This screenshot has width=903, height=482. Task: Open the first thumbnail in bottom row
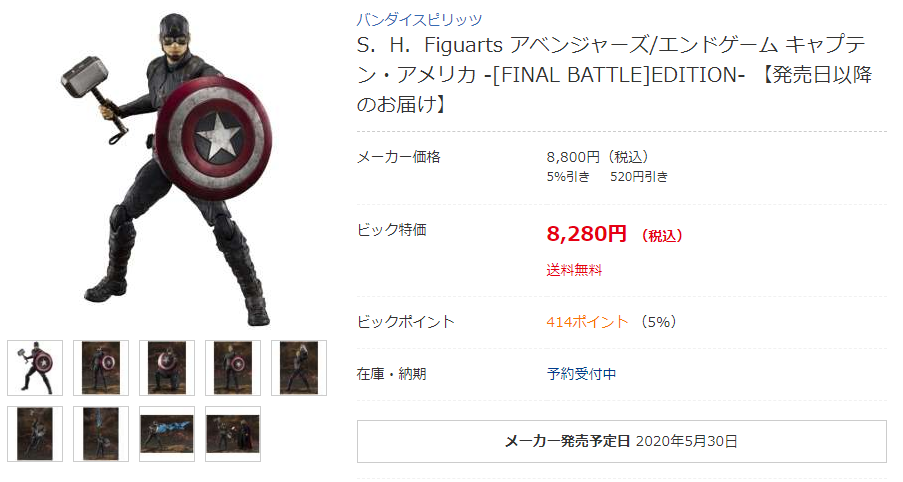pyautogui.click(x=35, y=433)
